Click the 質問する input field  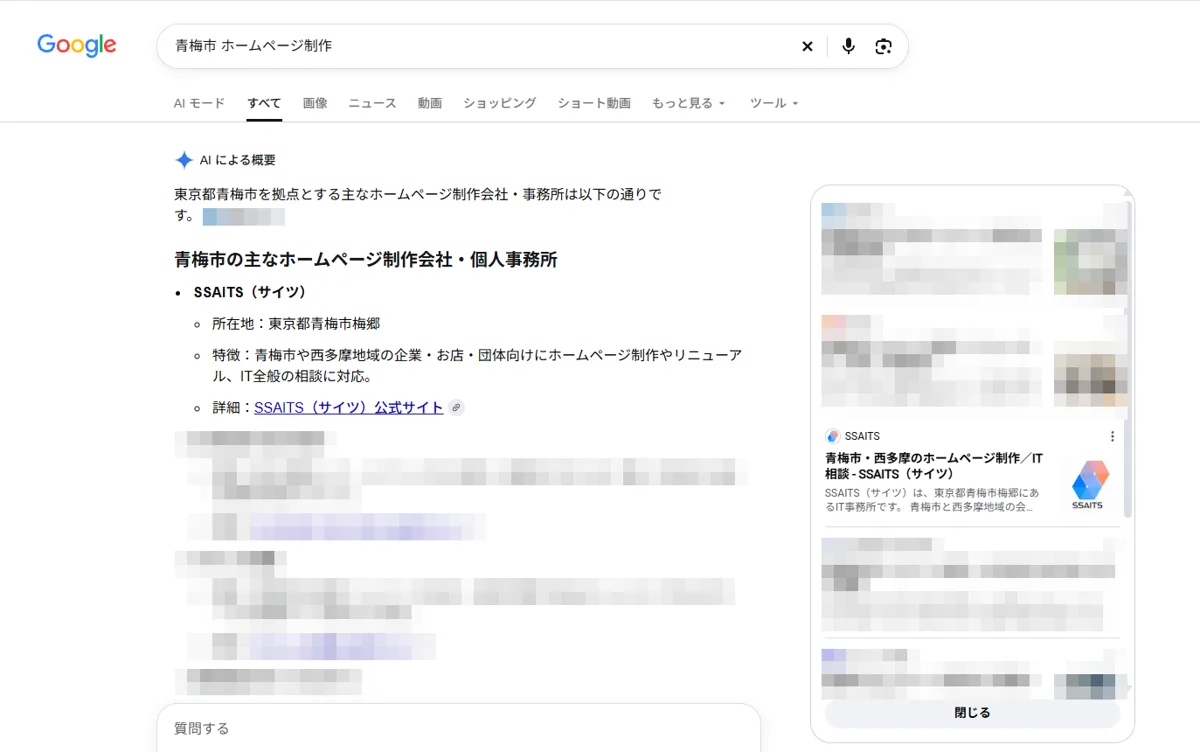coord(458,728)
